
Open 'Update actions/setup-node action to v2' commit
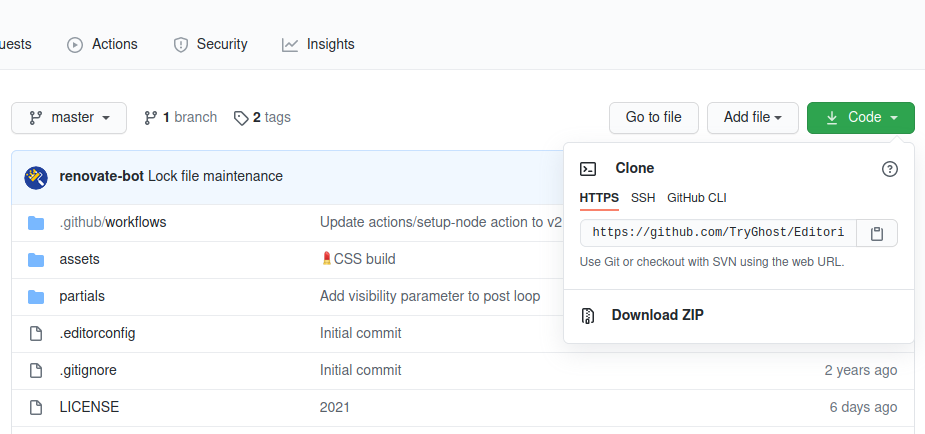[441, 222]
